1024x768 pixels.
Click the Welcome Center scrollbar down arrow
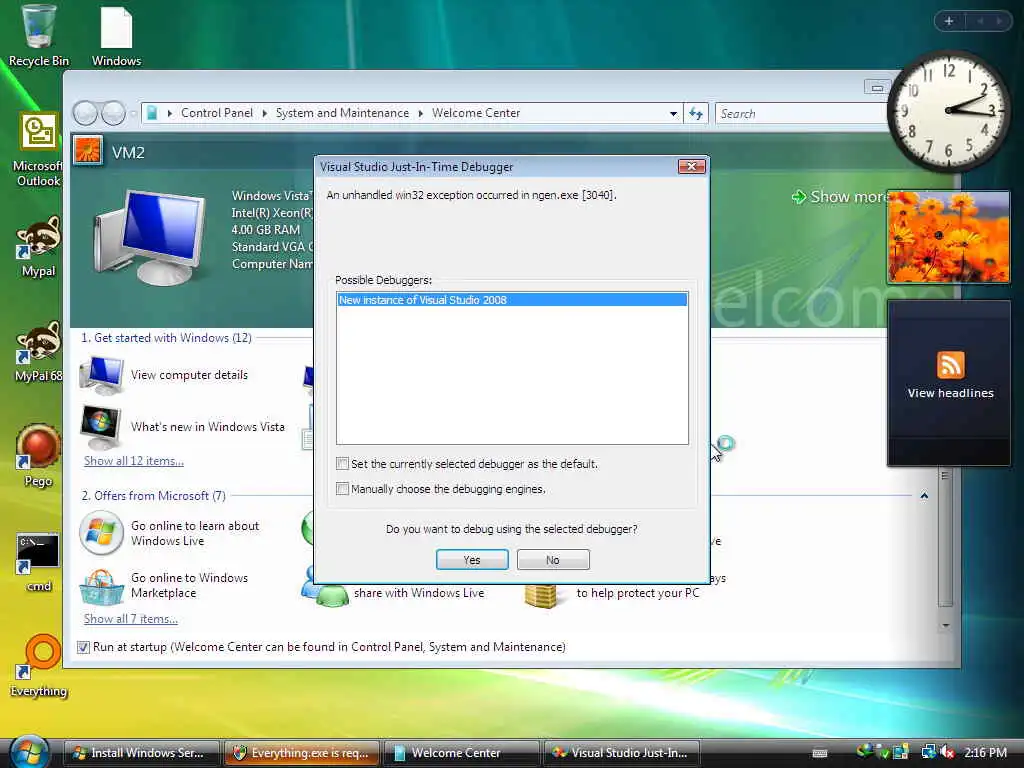[x=946, y=626]
